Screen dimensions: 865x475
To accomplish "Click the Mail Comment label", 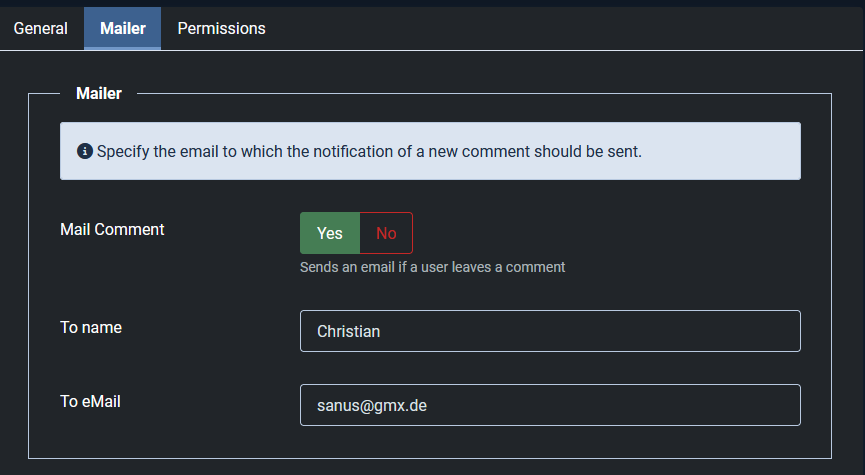I will [112, 229].
